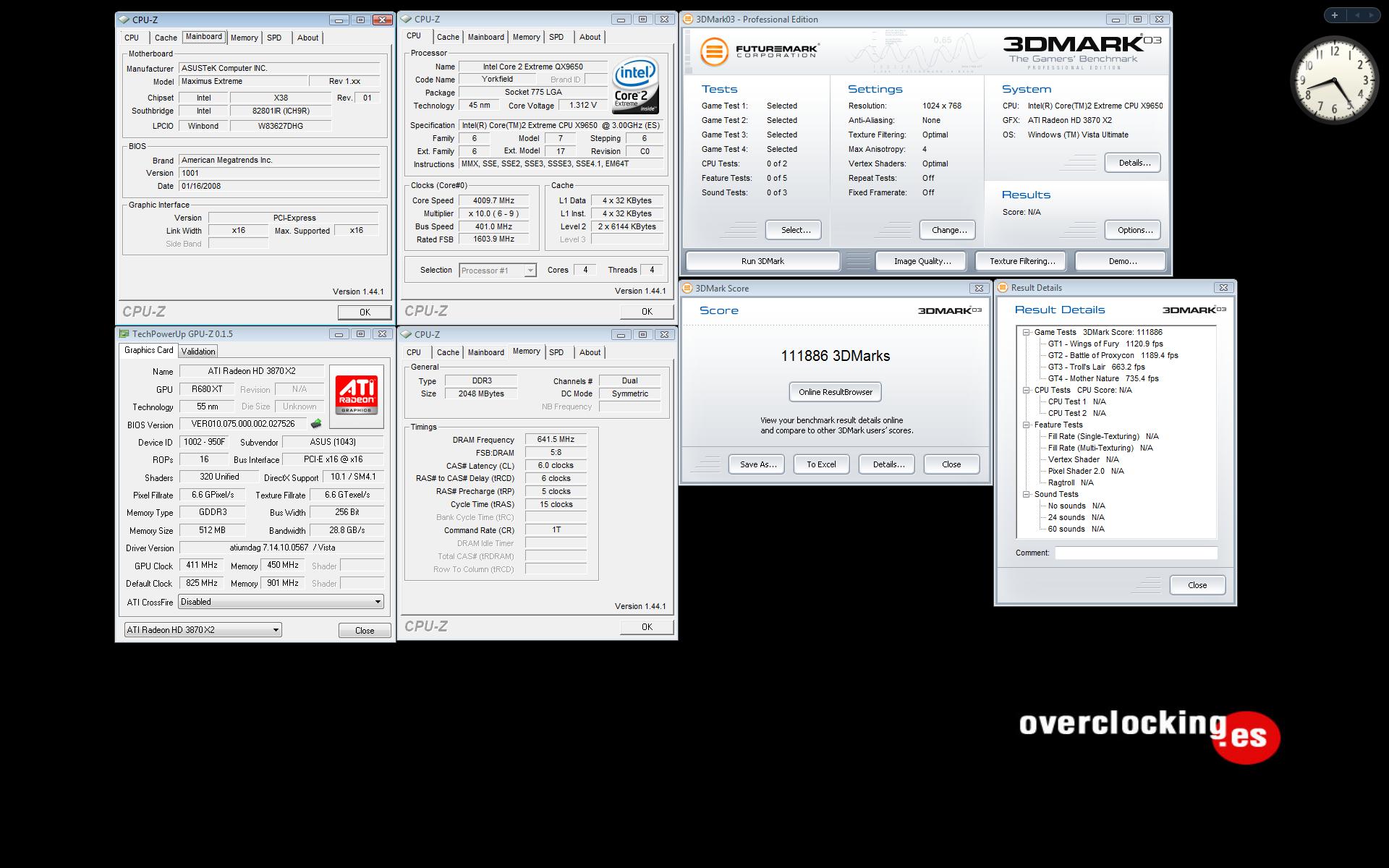Click the GPU-Z BIOS Version field

243,425
